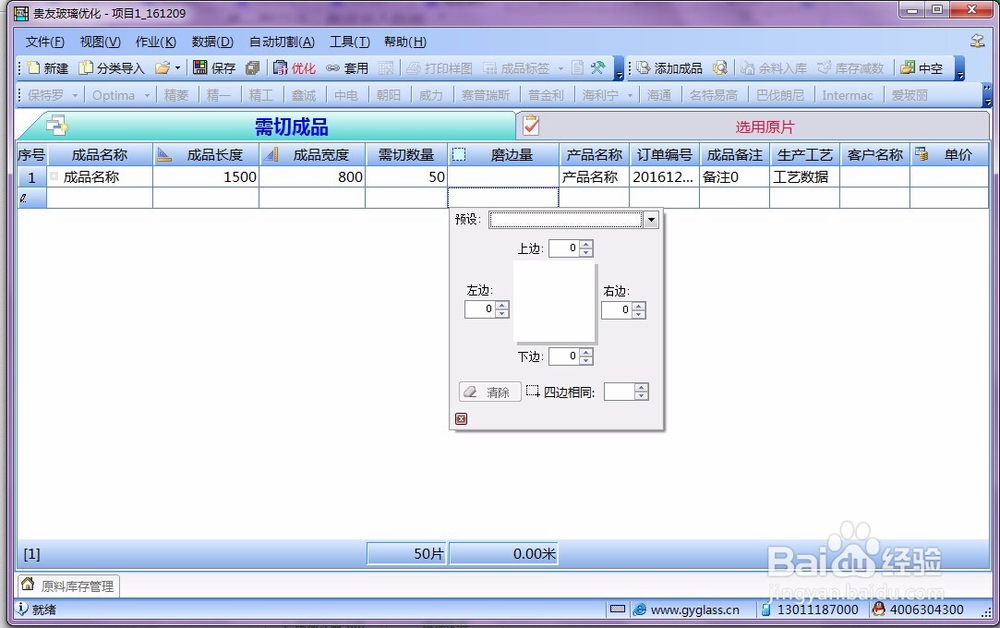Select the cell with width 800
The height and width of the screenshot is (628, 1000).
(x=312, y=177)
